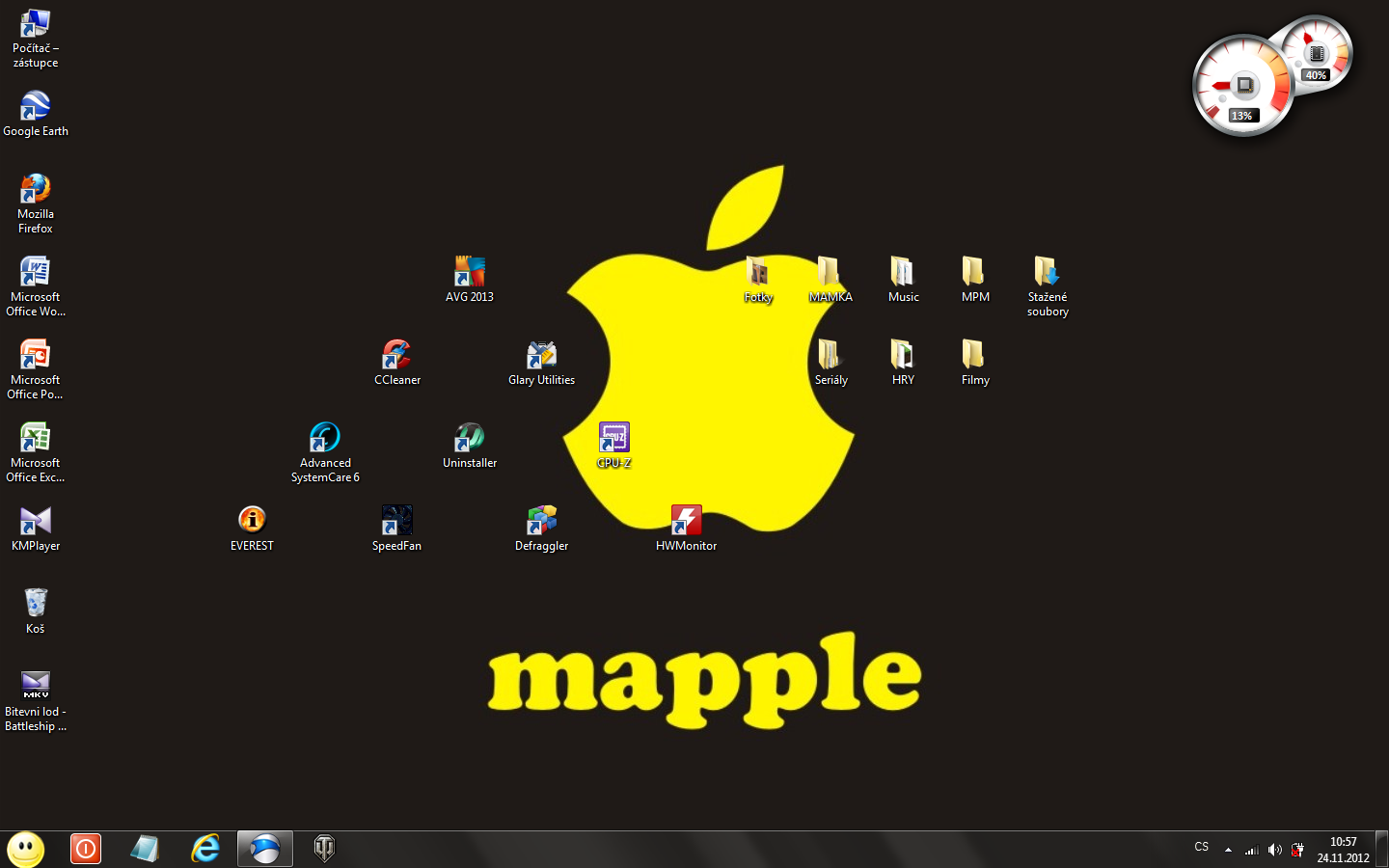Open the World of Tanks taskbar icon
Screen dimensions: 1389x868
point(325,849)
